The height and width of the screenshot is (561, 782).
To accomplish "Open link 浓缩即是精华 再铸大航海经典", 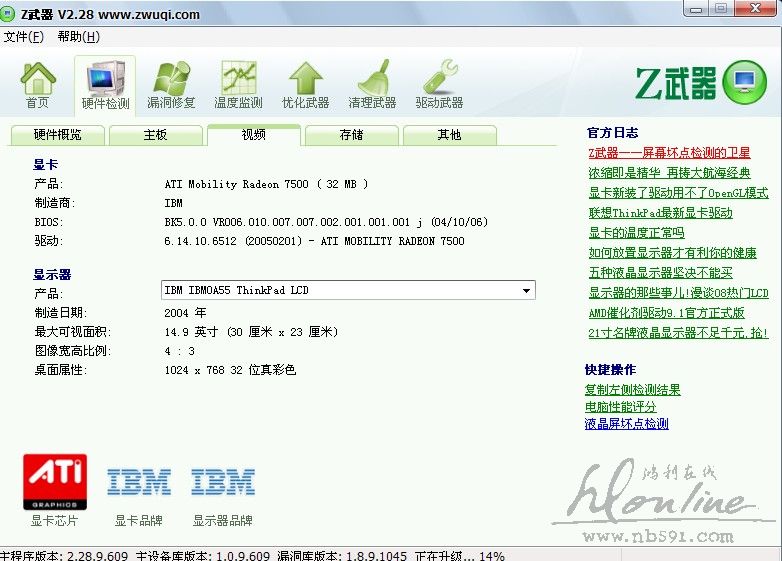I will point(669,173).
